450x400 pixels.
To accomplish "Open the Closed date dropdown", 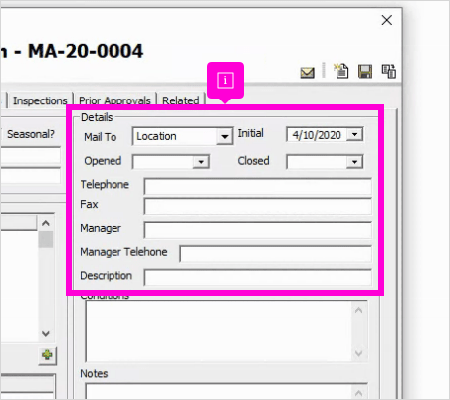I will (x=354, y=162).
